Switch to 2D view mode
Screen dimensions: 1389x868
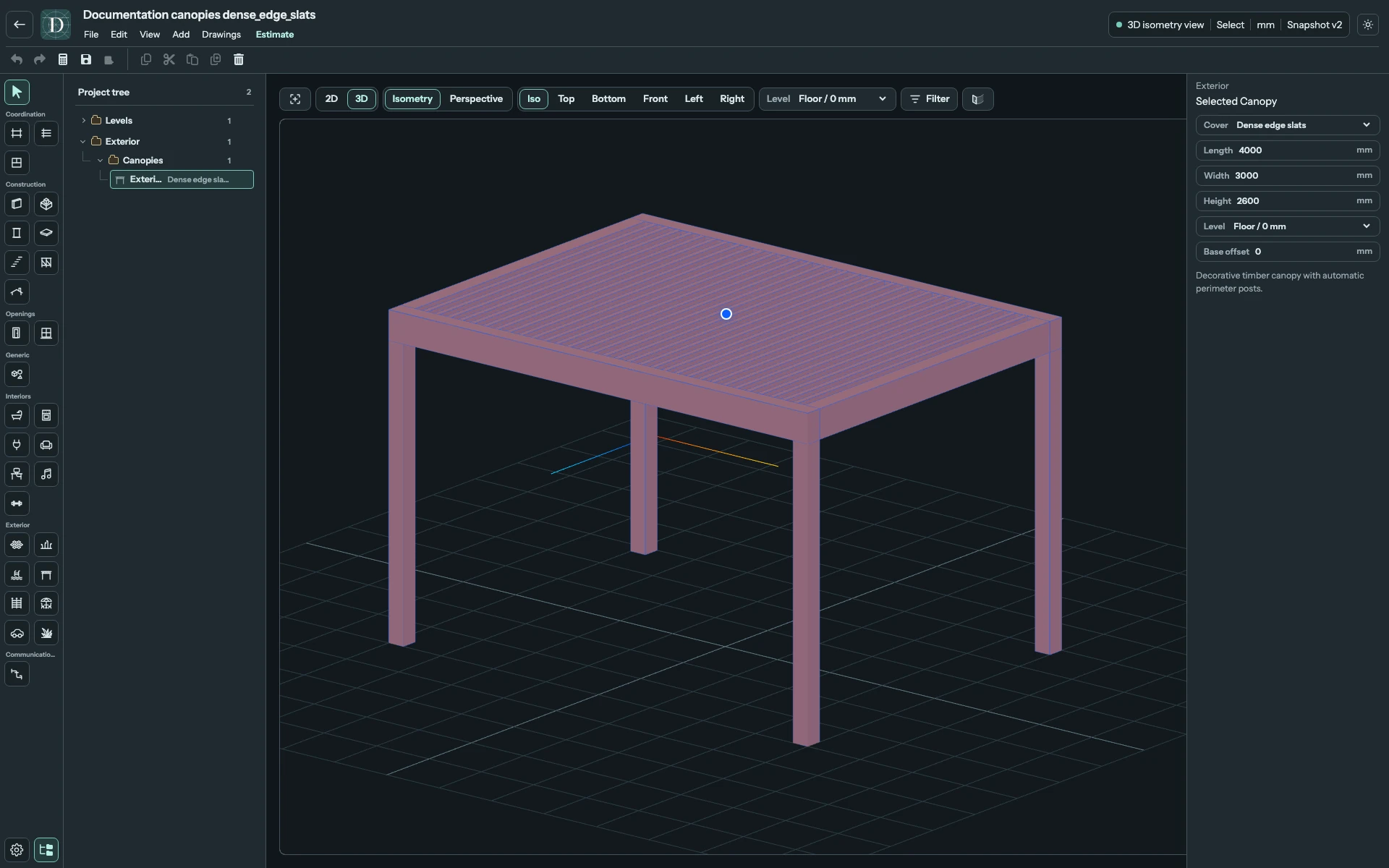coord(331,99)
